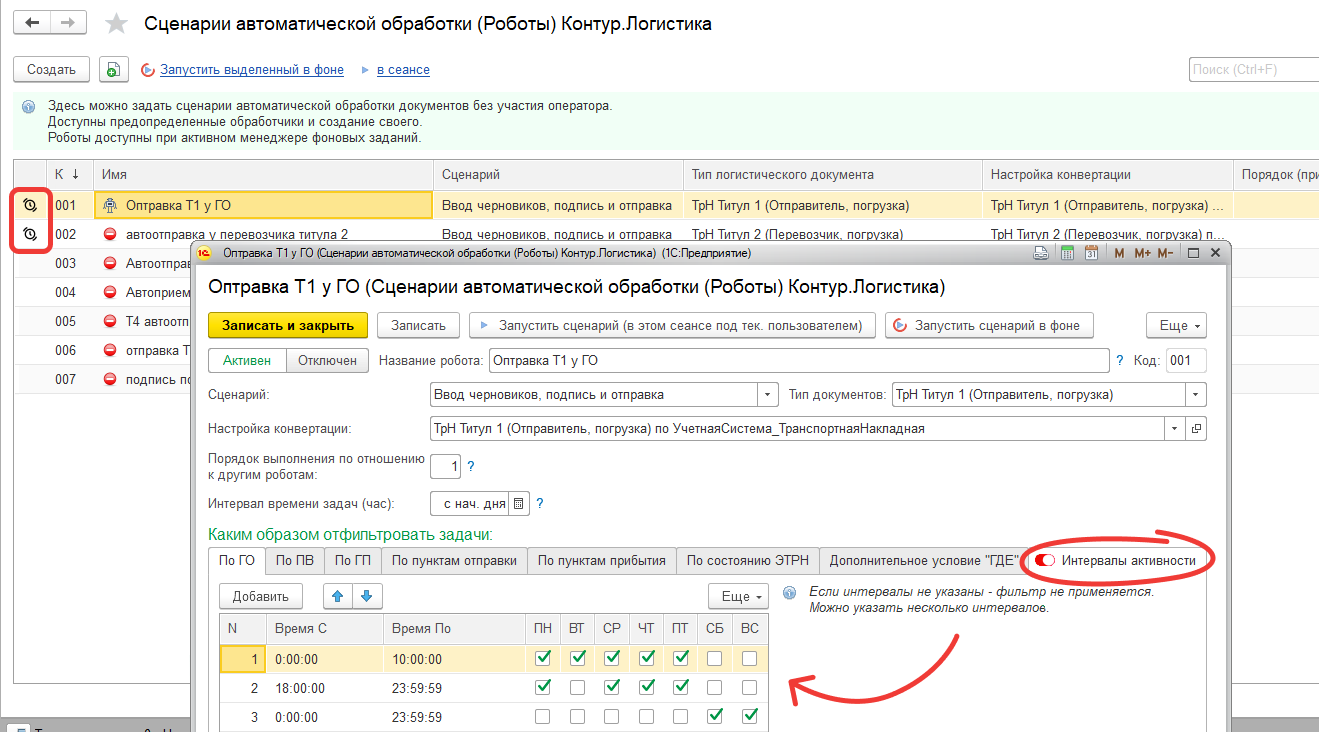Click the interval clock icon in row 002
The image size is (1319, 732).
click(x=30, y=234)
